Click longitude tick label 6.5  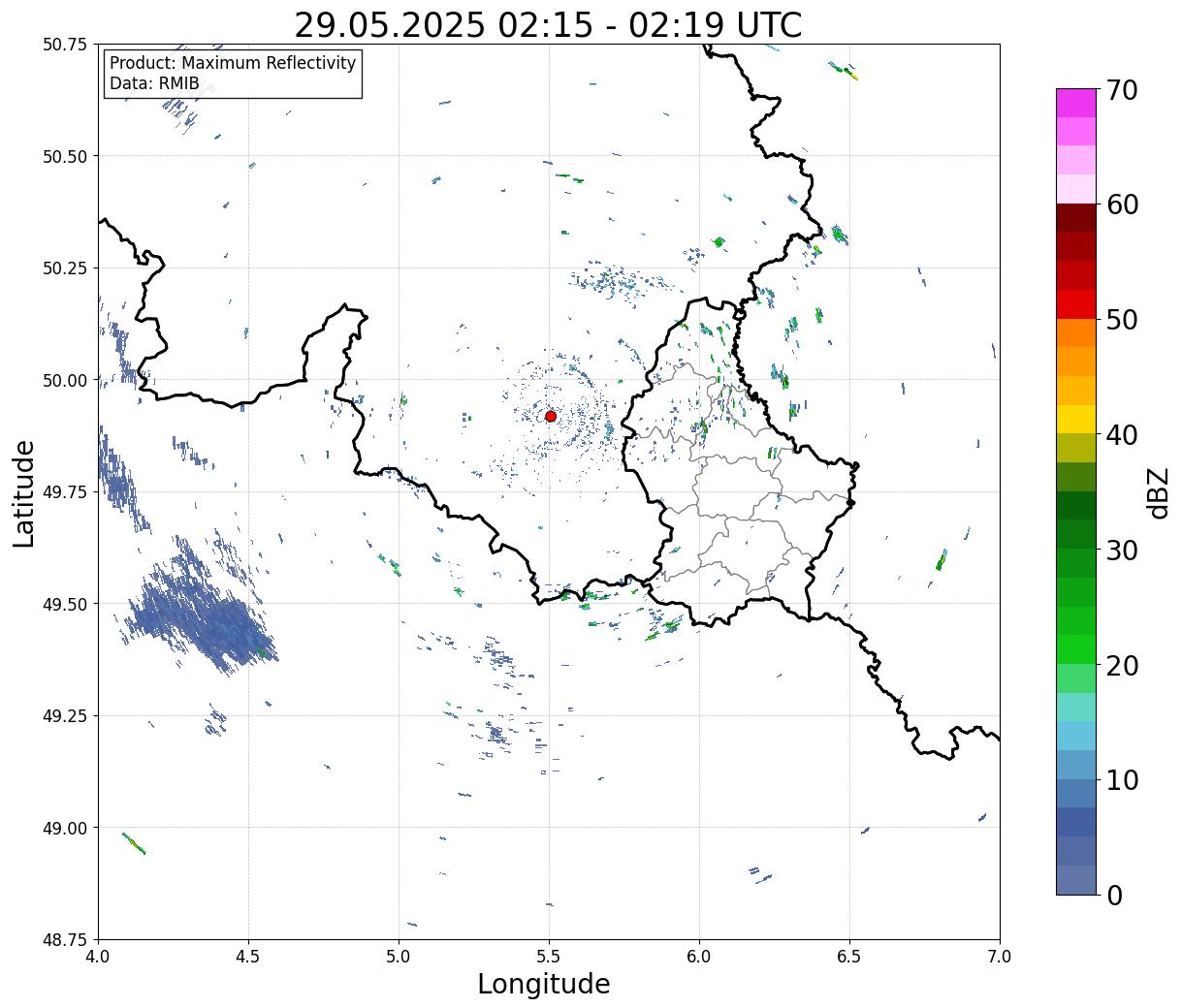[x=849, y=957]
